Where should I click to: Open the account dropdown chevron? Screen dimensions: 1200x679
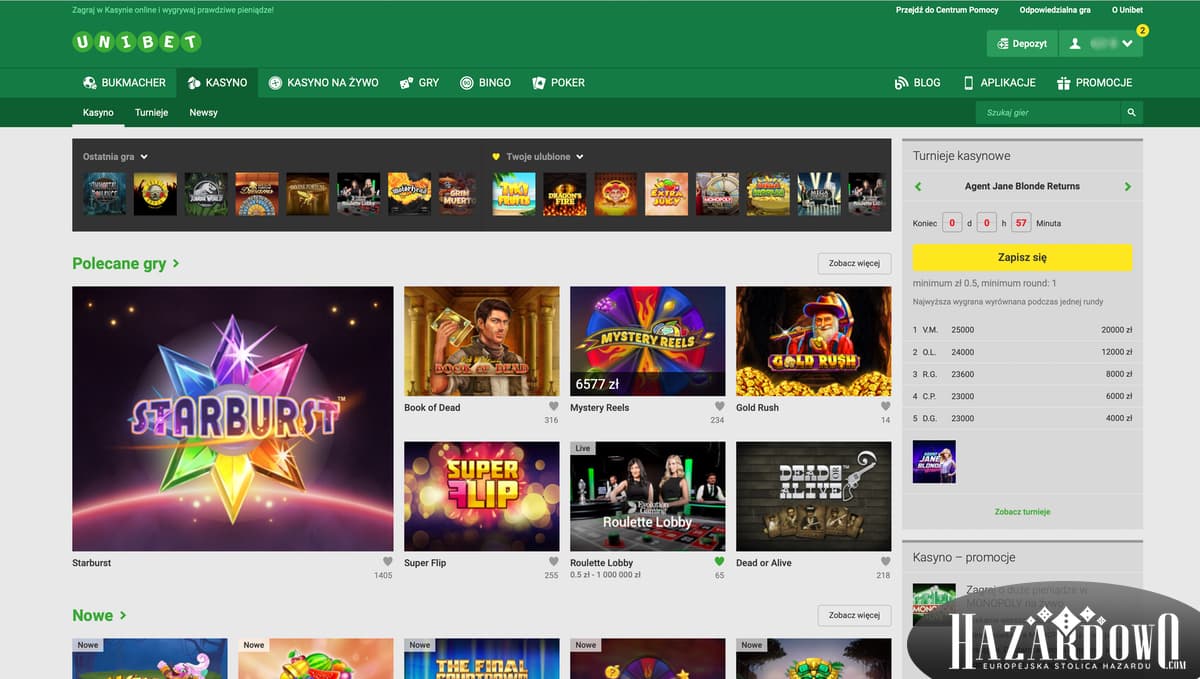coord(1128,44)
